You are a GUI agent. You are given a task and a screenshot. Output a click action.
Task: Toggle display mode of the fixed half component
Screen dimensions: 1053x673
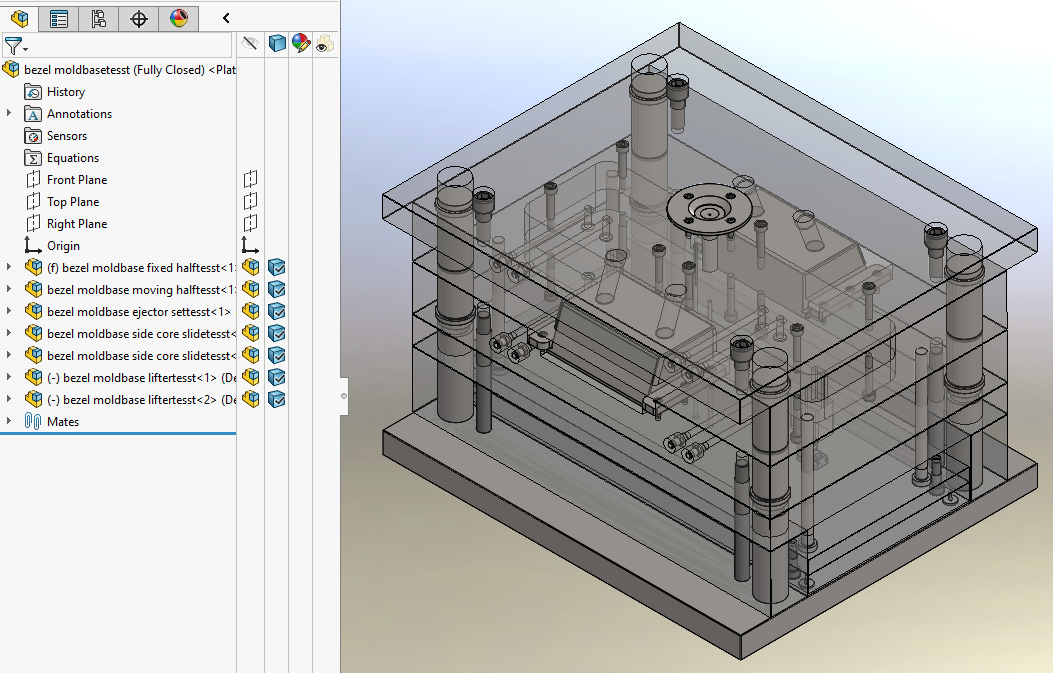pos(277,267)
